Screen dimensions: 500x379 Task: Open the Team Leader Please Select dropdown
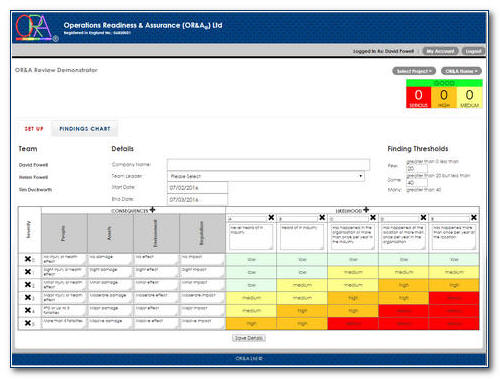tap(266, 176)
